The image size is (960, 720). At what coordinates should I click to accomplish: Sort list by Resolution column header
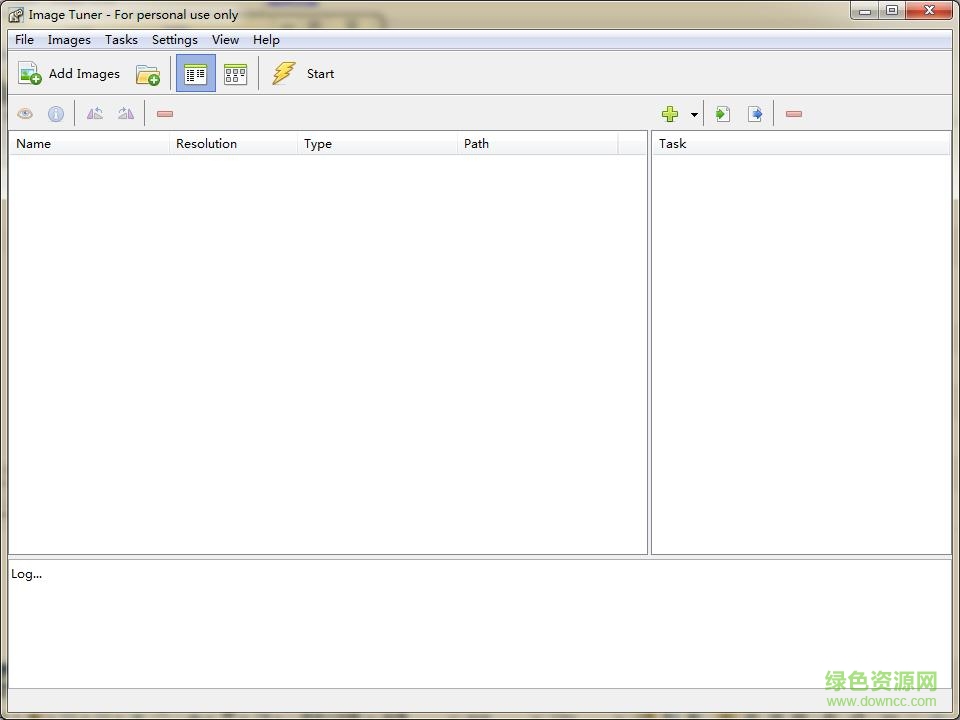click(206, 144)
